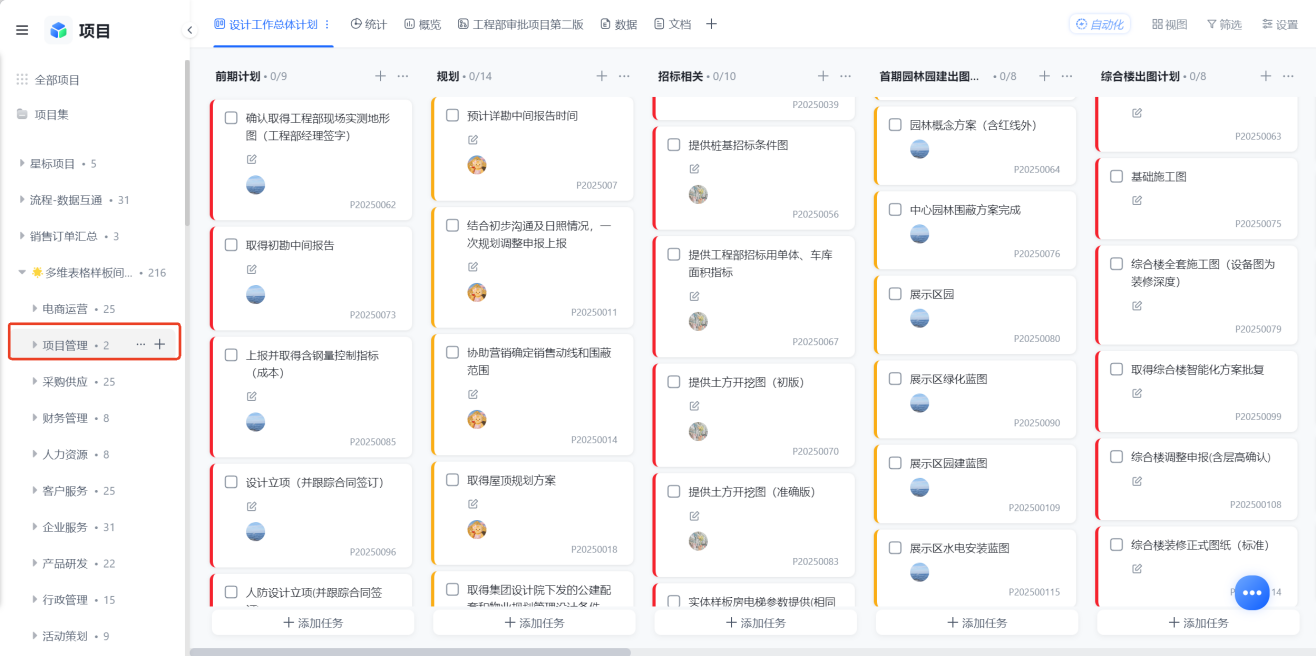Click 添加任务 under 前期计划 column
Screen dimensions: 1316x656
[313, 623]
